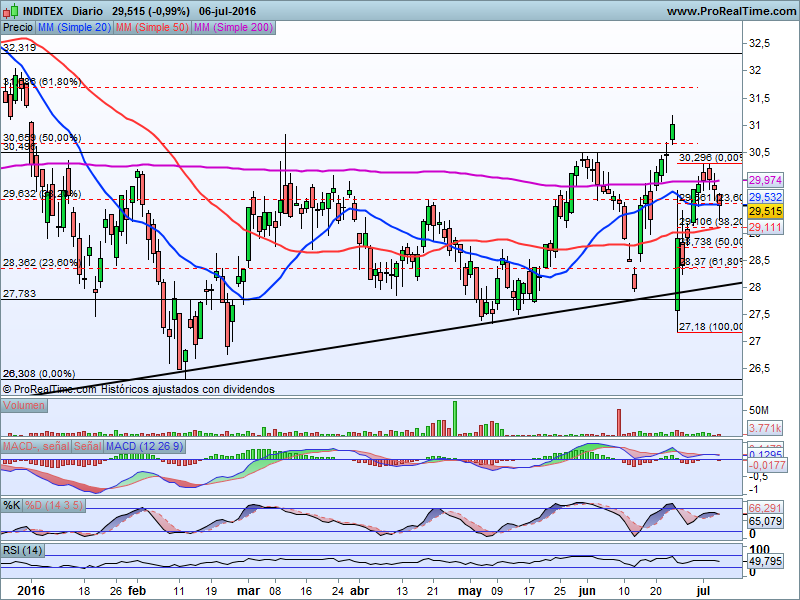Image resolution: width=800 pixels, height=600 pixels.
Task: Click the yellow 29,515 current price tag
Action: [x=765, y=212]
